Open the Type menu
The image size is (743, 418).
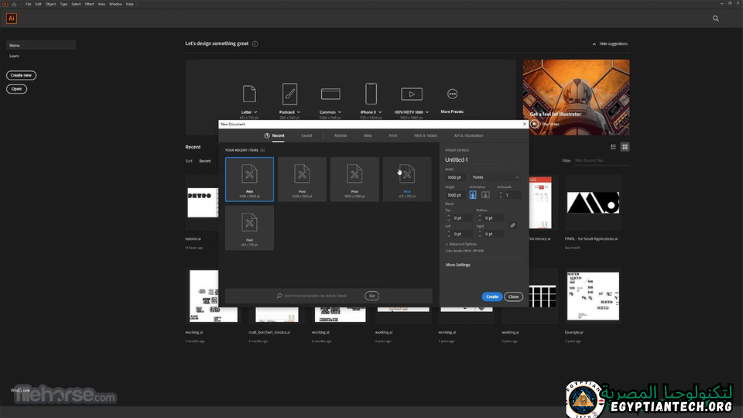click(63, 4)
